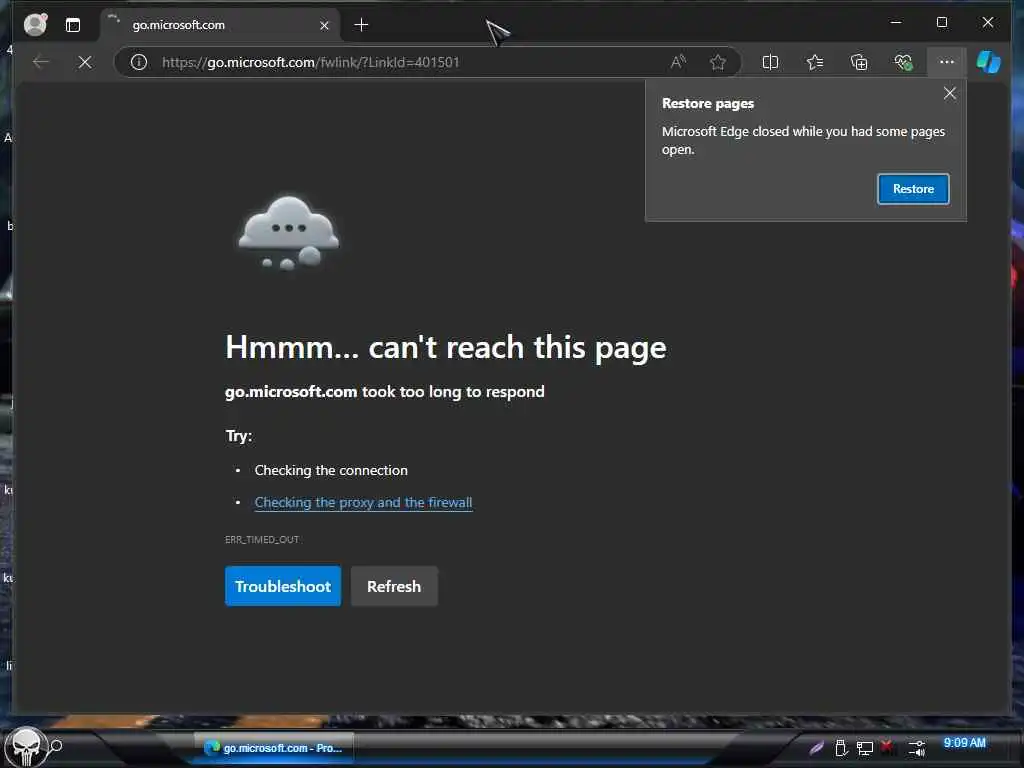Click the Troubleshoot button
This screenshot has width=1024, height=768.
click(x=283, y=586)
